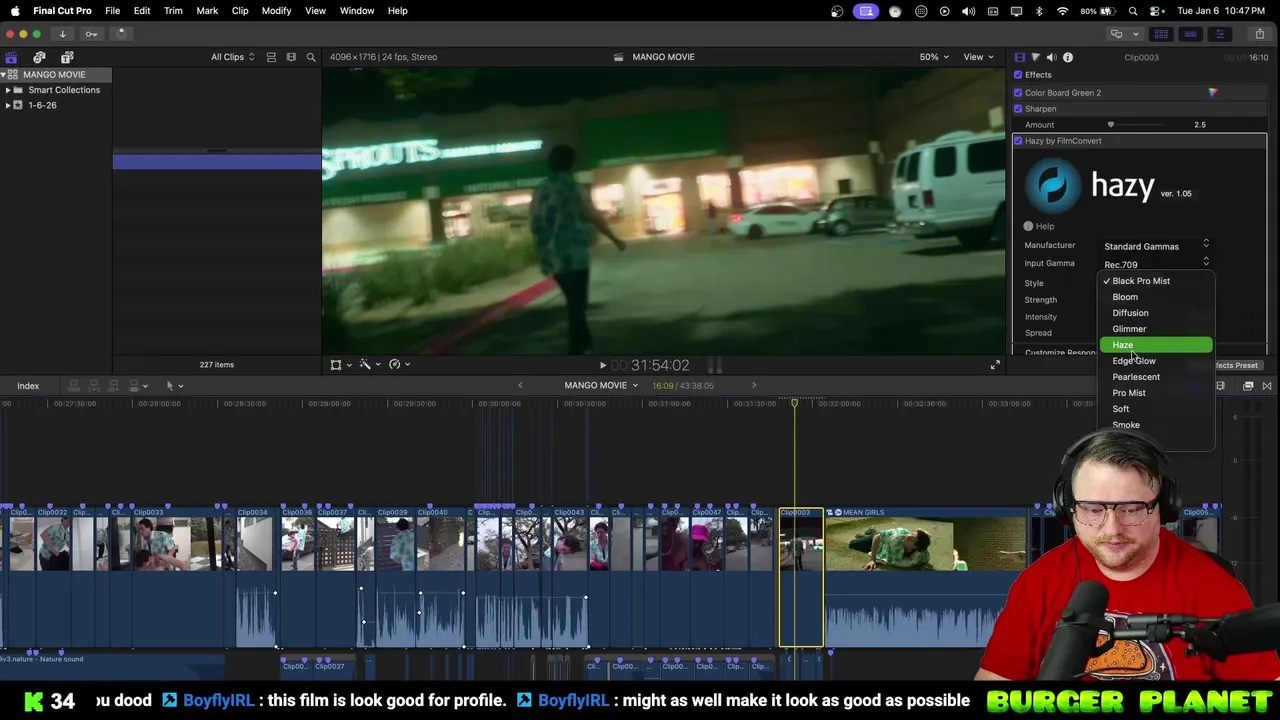Viewport: 1280px width, 720px height.
Task: Open the secondary display layout button
Action: (x=1116, y=34)
